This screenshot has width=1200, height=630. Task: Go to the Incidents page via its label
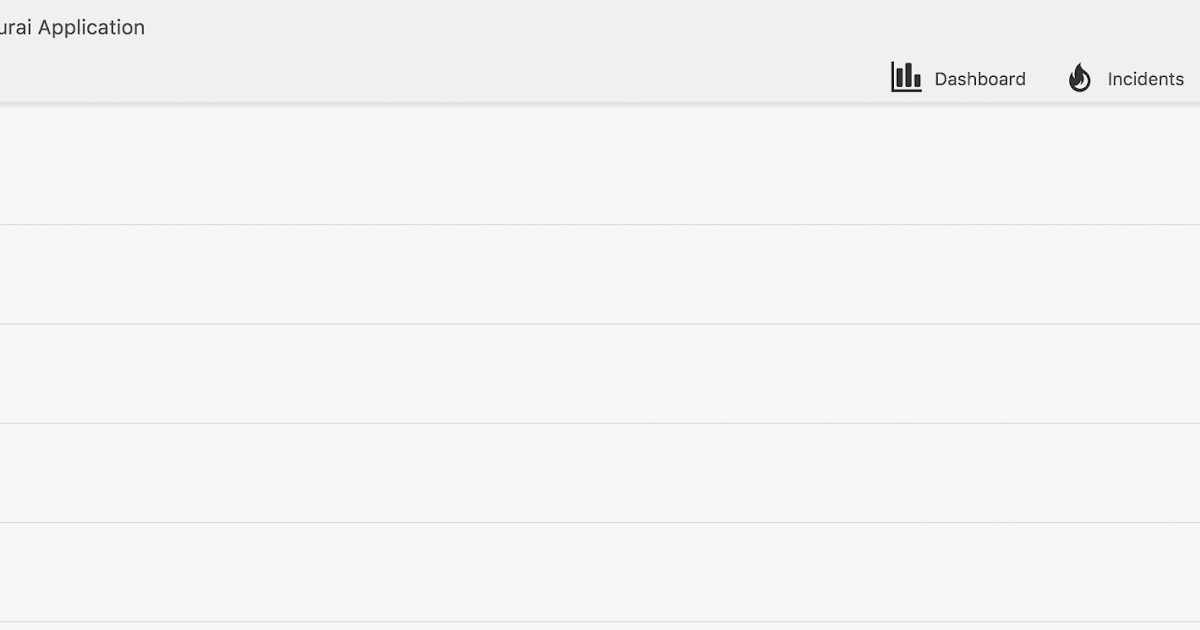(1145, 79)
